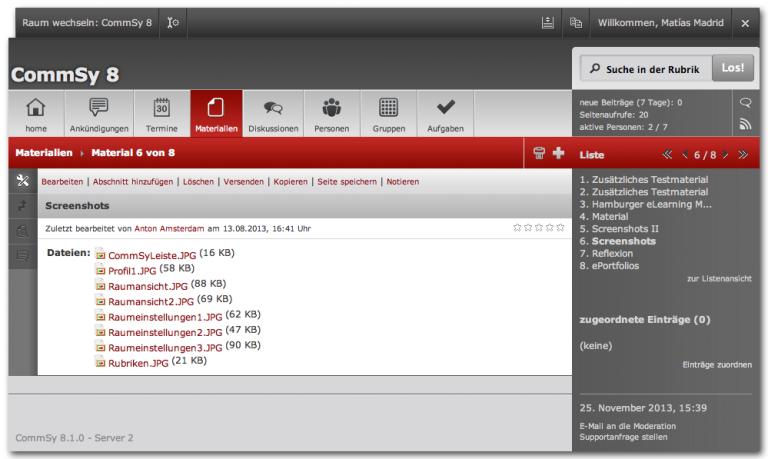Open the Diskussionen tab
Screen dimensions: 768x459
(x=273, y=114)
